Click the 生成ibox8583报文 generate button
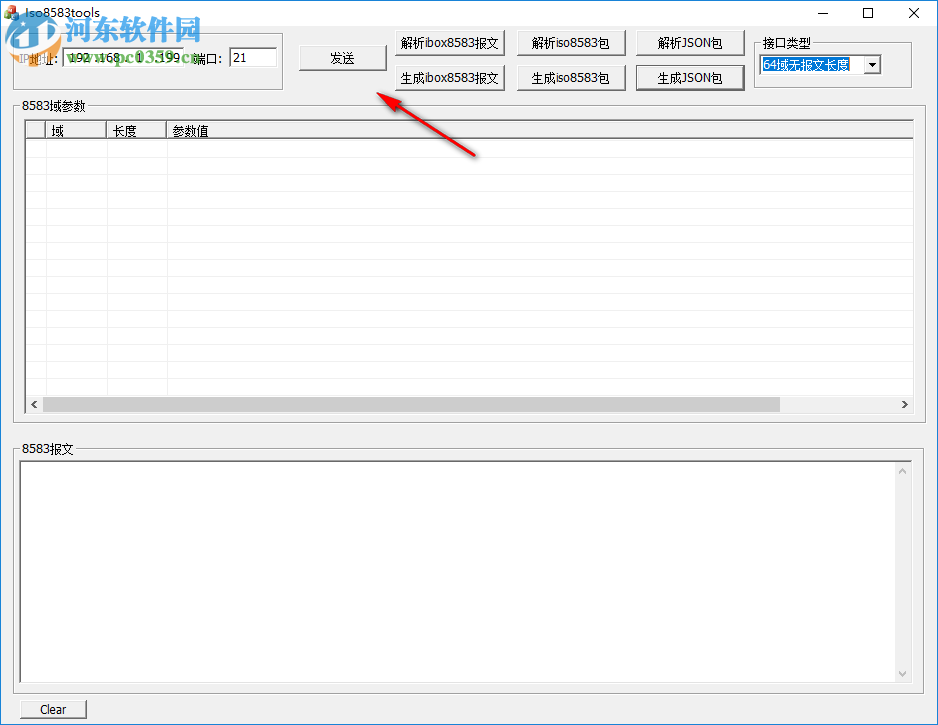This screenshot has height=725, width=938. point(449,77)
